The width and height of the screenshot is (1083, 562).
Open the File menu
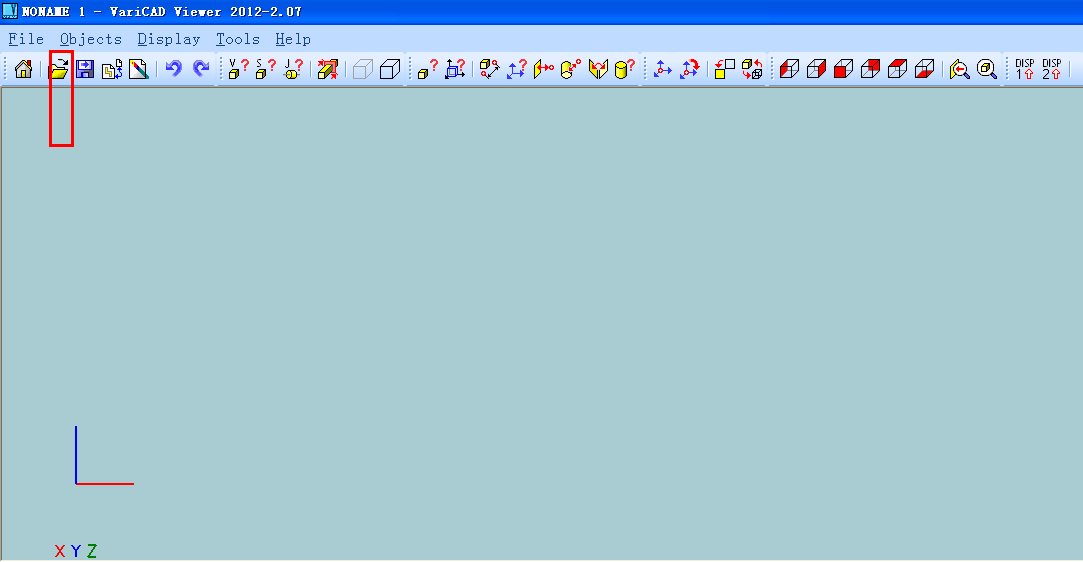coord(26,39)
